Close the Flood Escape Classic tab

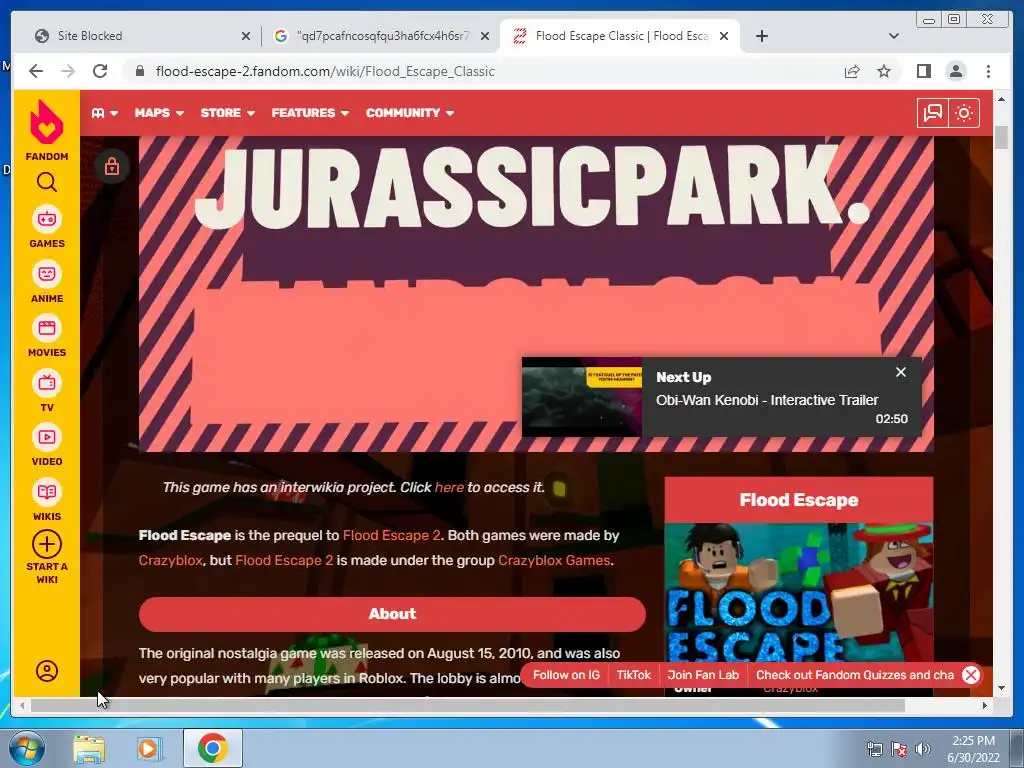(x=724, y=36)
